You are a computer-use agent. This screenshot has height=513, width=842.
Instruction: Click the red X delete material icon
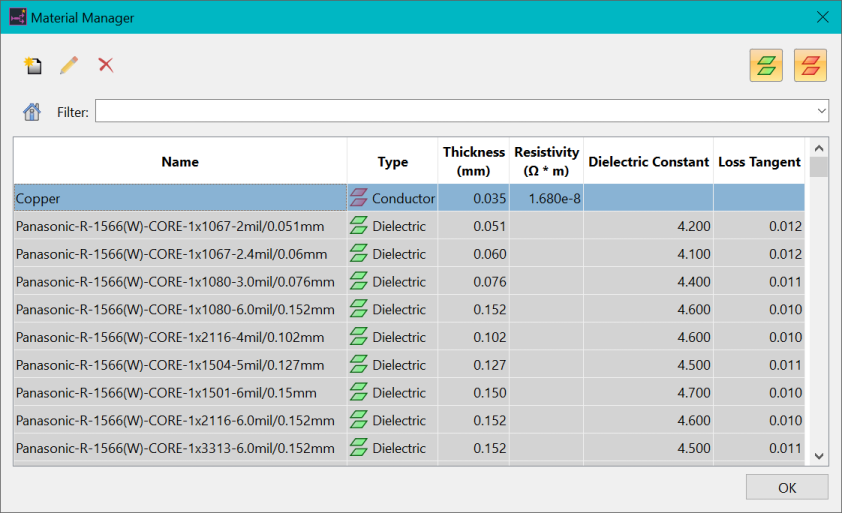click(106, 65)
